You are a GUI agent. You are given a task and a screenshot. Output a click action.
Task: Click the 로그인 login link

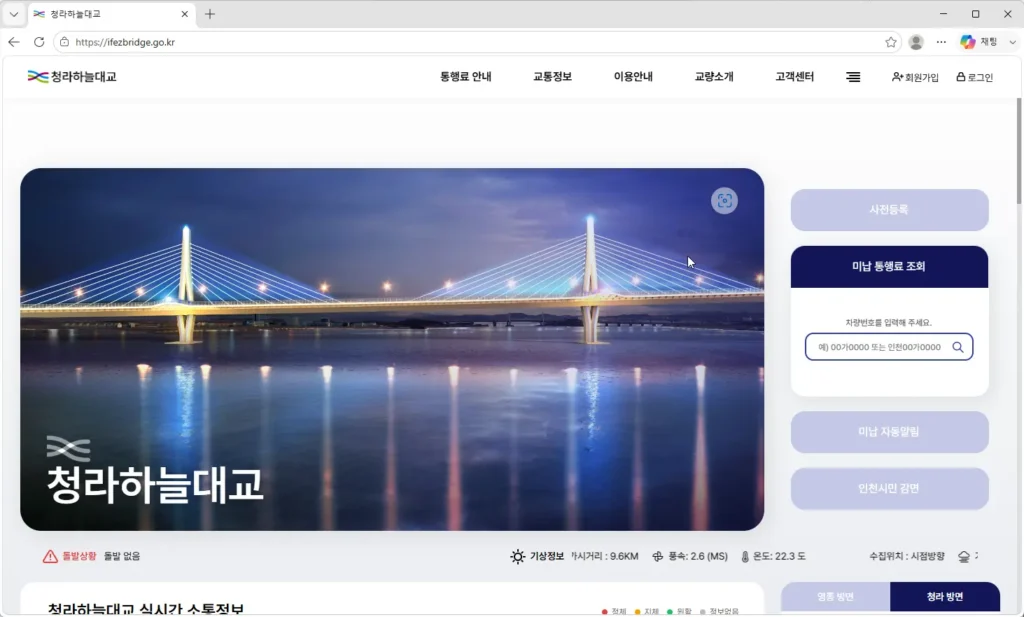(x=974, y=77)
